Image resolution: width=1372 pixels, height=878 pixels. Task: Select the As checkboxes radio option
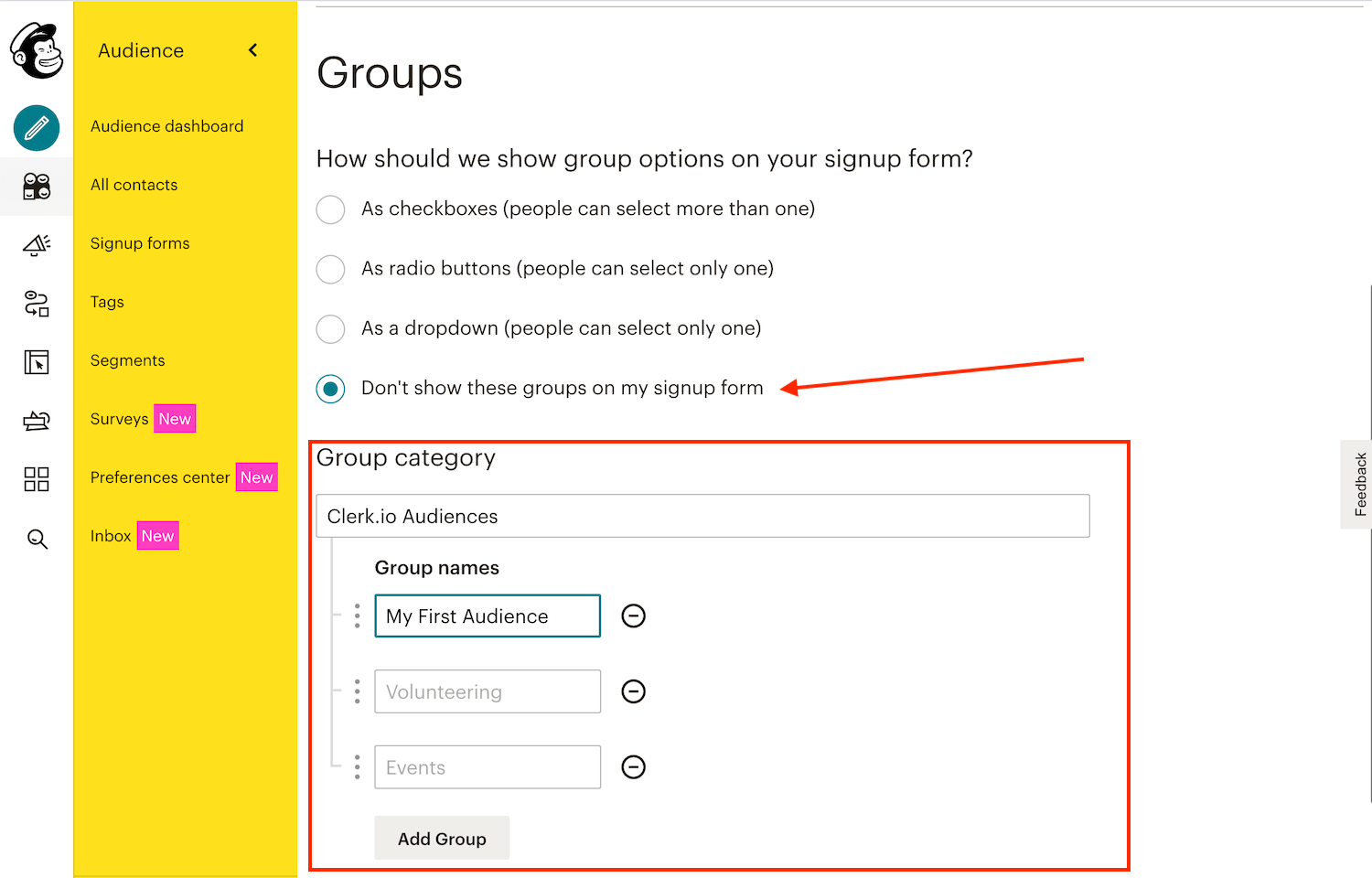(330, 209)
